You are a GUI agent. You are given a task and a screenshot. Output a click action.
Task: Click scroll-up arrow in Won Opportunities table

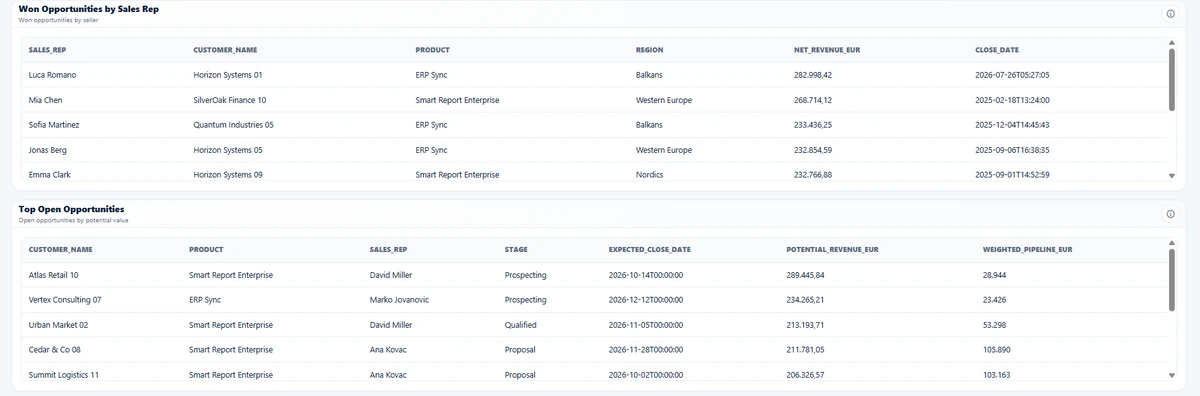(1172, 42)
